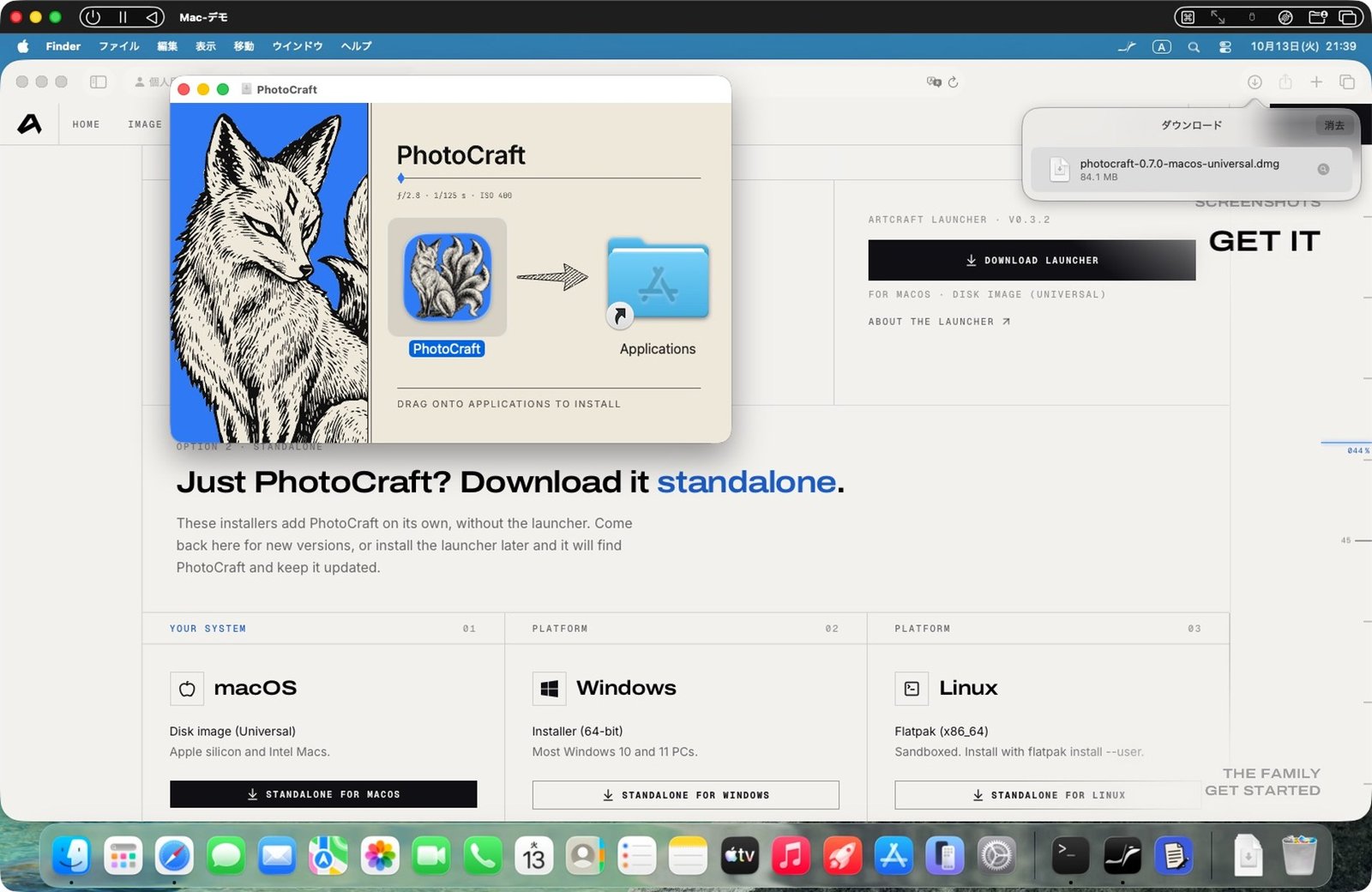
Task: Select the PhotoCraft app icon in installer
Action: (447, 277)
